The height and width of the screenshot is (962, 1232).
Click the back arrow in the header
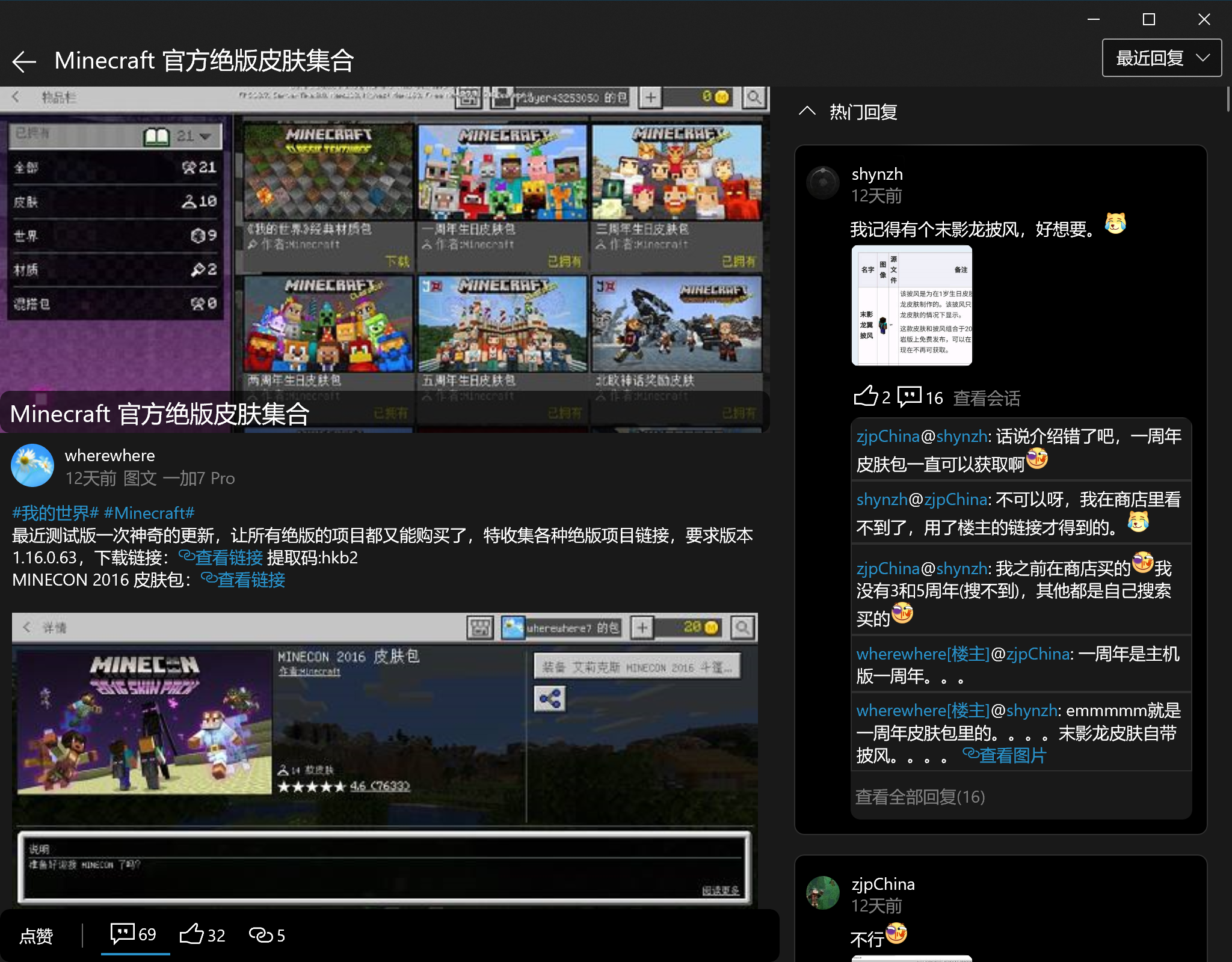coord(24,61)
